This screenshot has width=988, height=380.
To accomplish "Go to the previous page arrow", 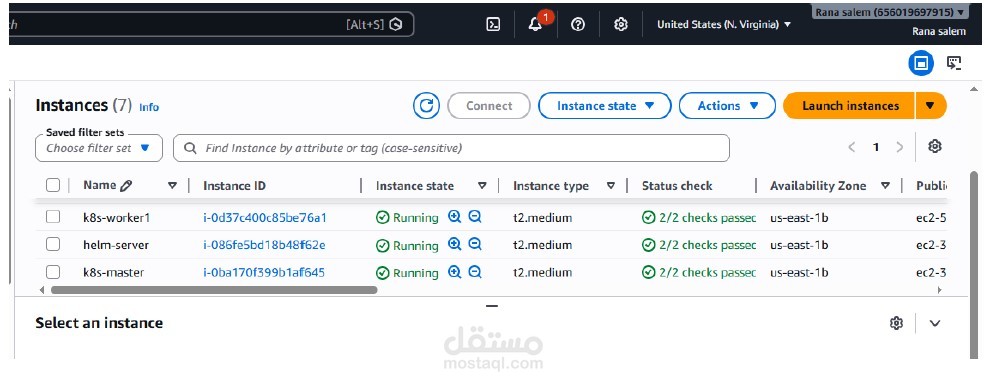I will [x=852, y=147].
